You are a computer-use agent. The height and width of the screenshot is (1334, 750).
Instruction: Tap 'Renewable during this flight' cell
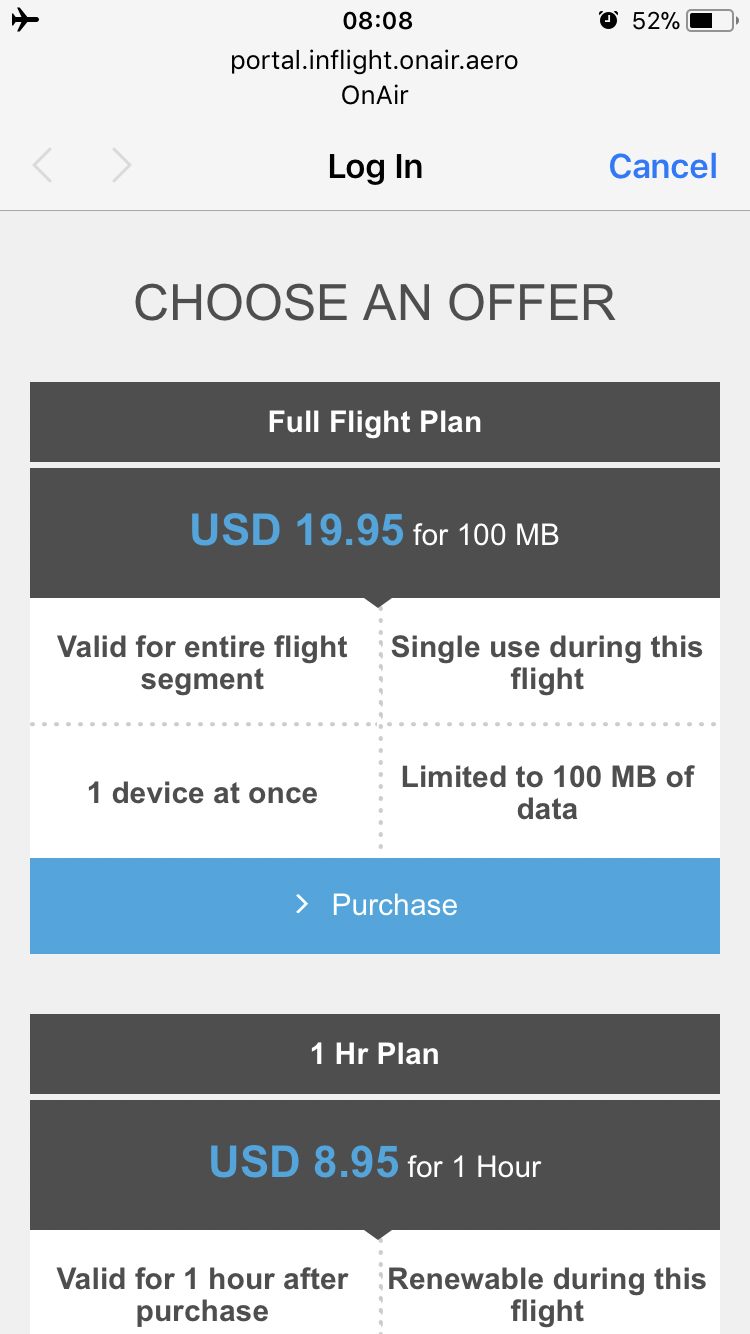click(547, 1294)
